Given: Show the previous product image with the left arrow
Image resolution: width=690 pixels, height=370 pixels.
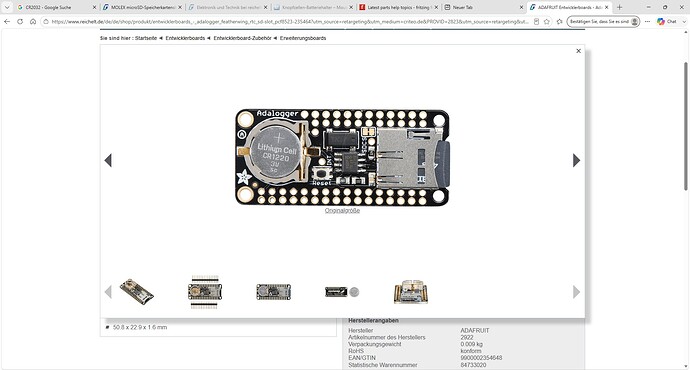Looking at the screenshot, I should coord(108,161).
